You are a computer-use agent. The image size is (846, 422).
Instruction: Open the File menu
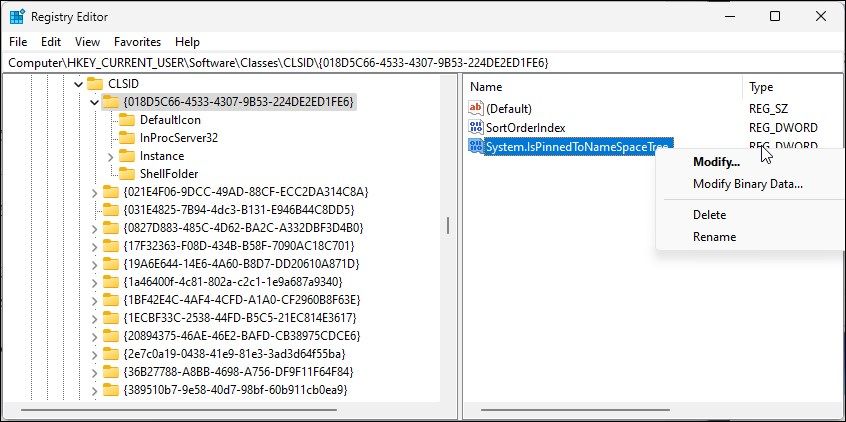pyautogui.click(x=18, y=42)
